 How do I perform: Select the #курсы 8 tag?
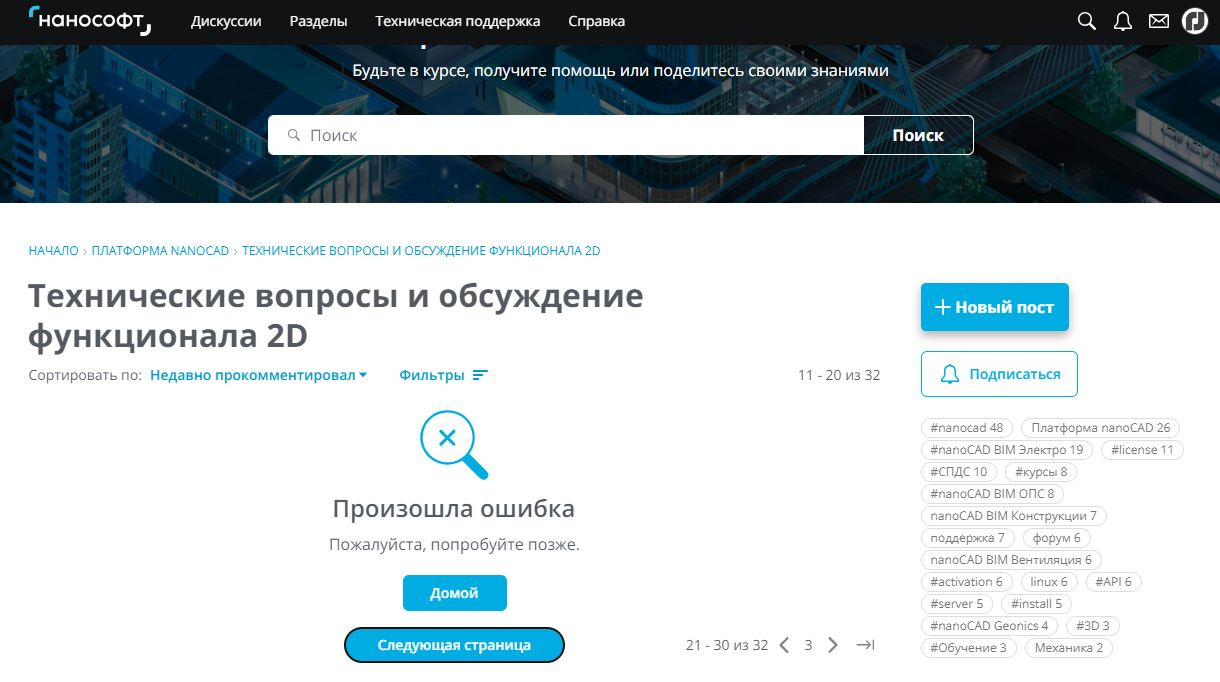coord(1041,472)
